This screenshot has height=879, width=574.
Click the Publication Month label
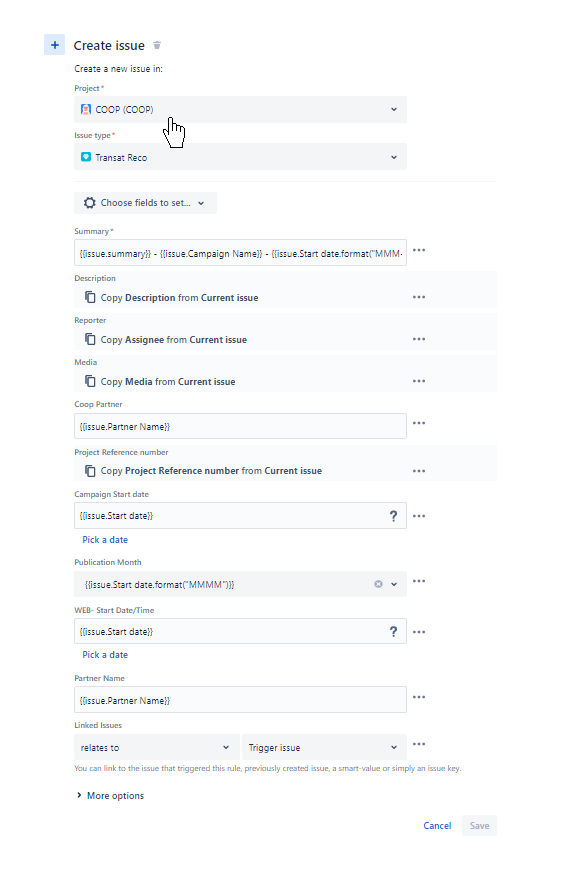coord(108,562)
